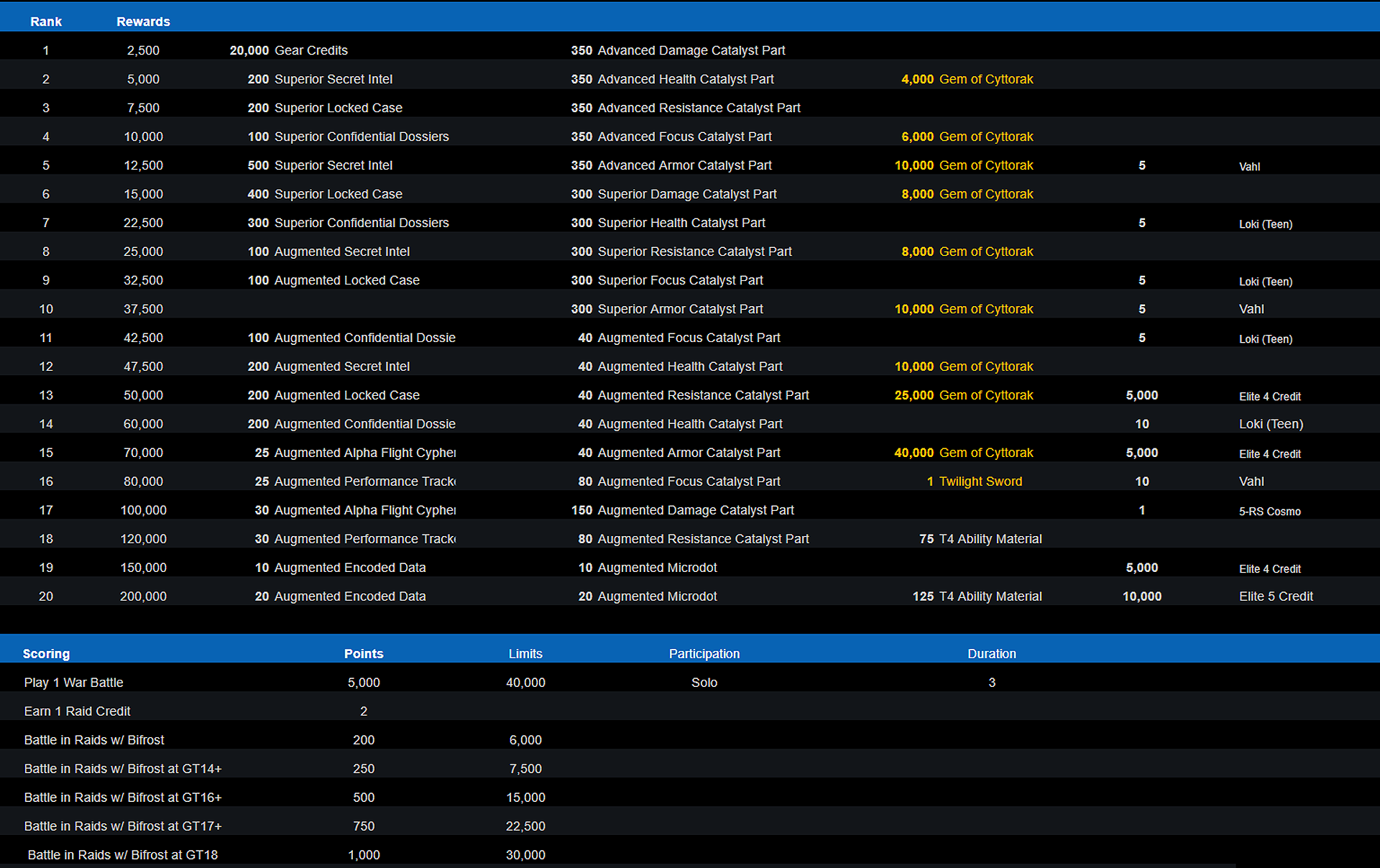Select the 200,000 points milestone
Screen dimensions: 1380x868
coord(143,596)
